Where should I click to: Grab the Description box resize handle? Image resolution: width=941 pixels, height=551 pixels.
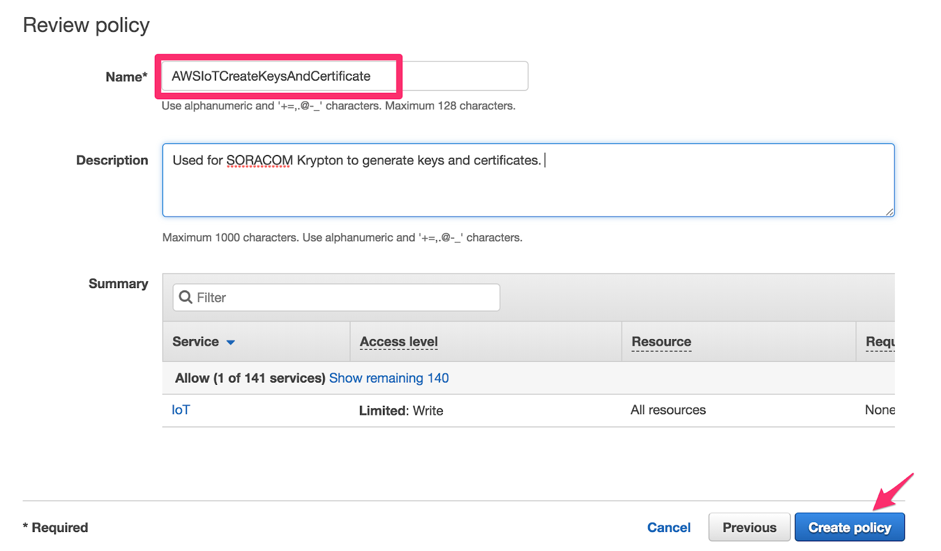889,211
